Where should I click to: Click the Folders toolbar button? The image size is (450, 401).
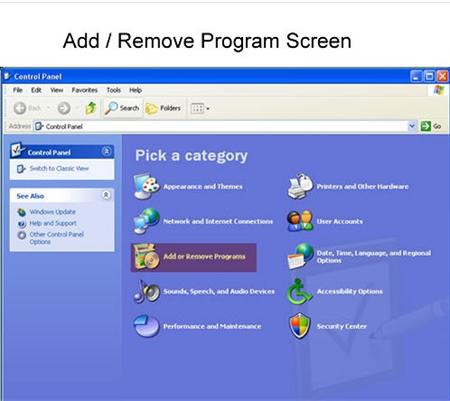(163, 108)
